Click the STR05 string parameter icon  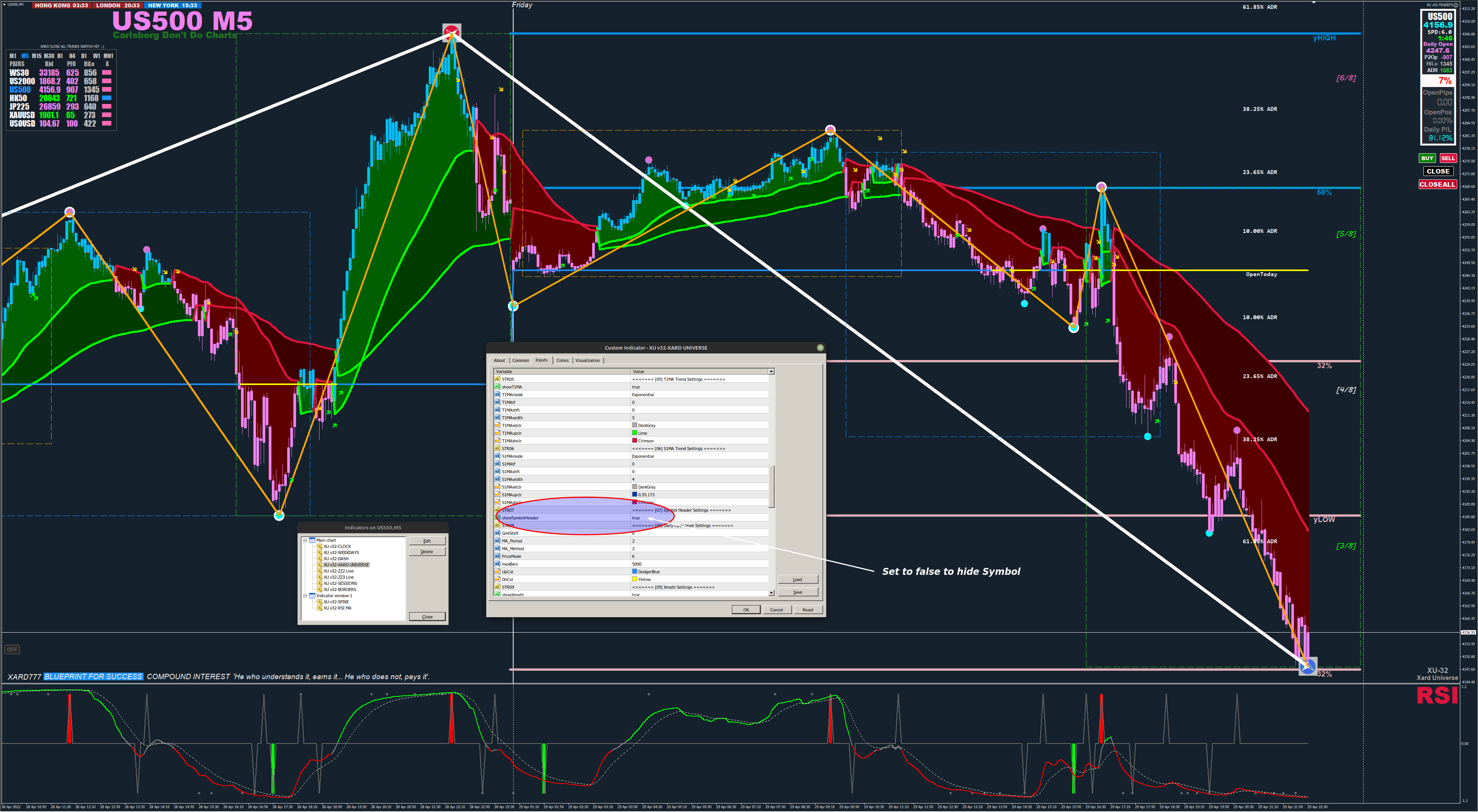497,379
